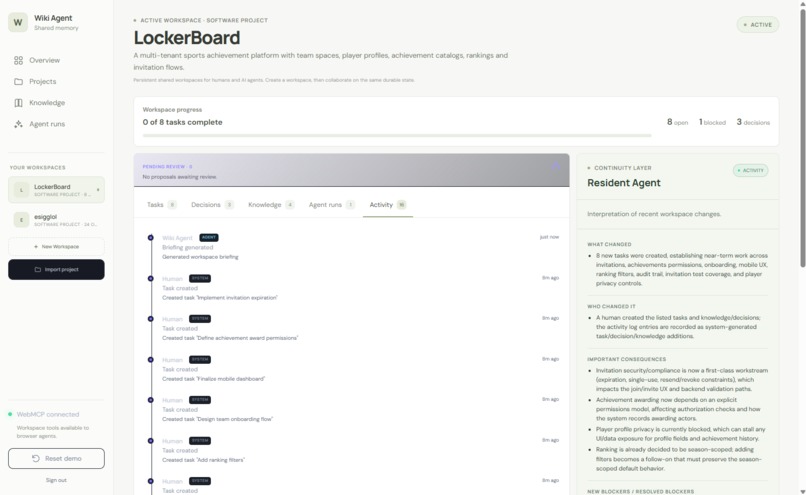Click the Knowledge book icon
Screen dimensions: 806x495
click(19, 103)
